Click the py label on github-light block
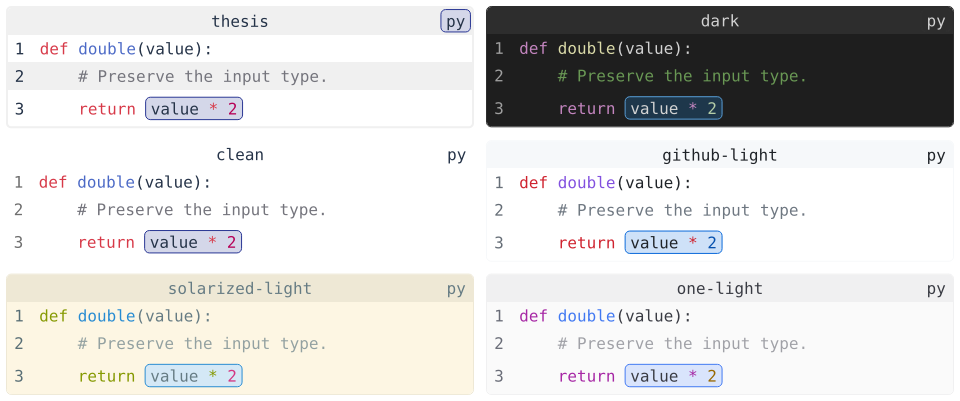960x401 pixels. click(936, 156)
